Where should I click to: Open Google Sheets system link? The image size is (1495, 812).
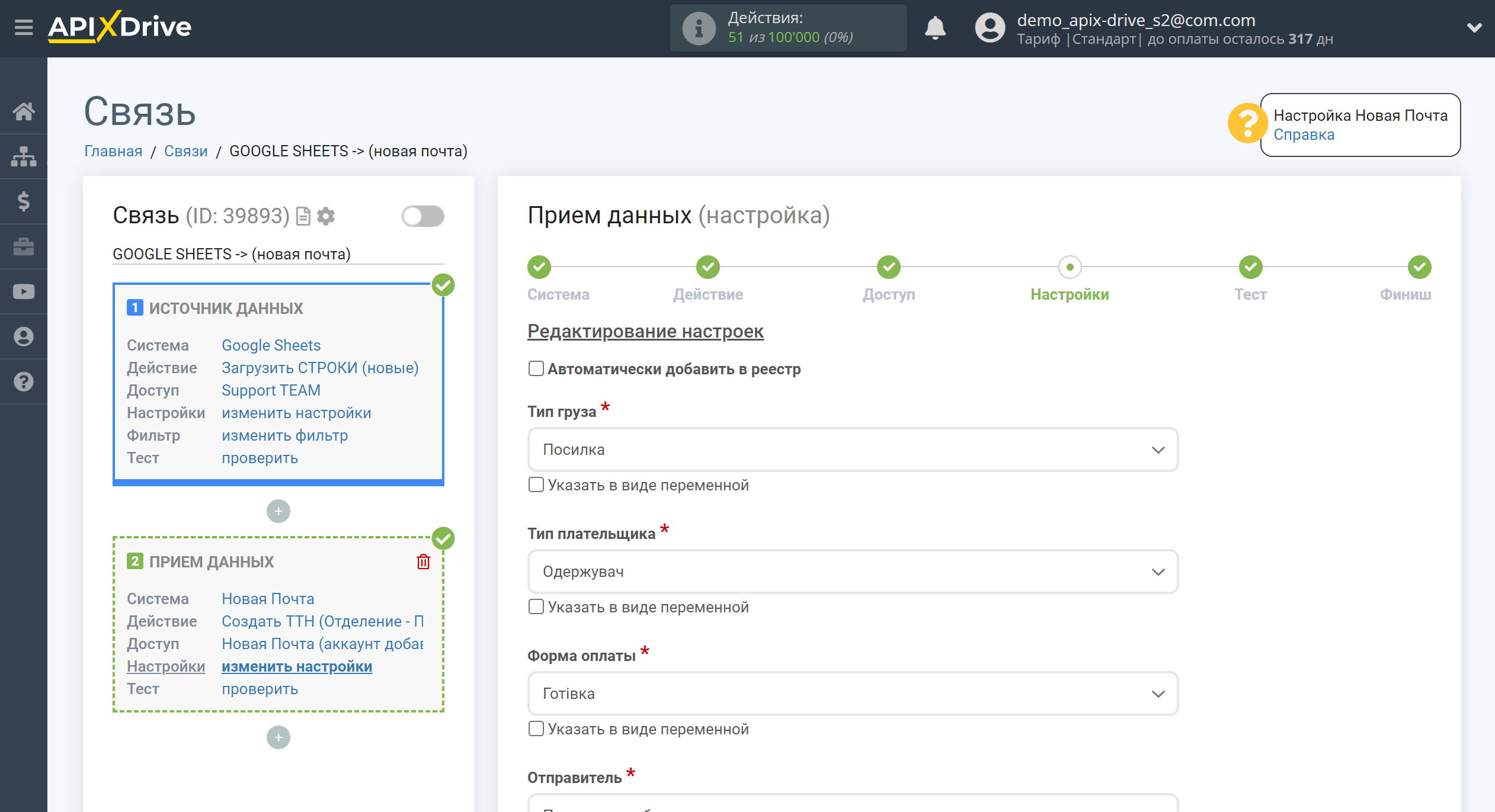[x=271, y=345]
